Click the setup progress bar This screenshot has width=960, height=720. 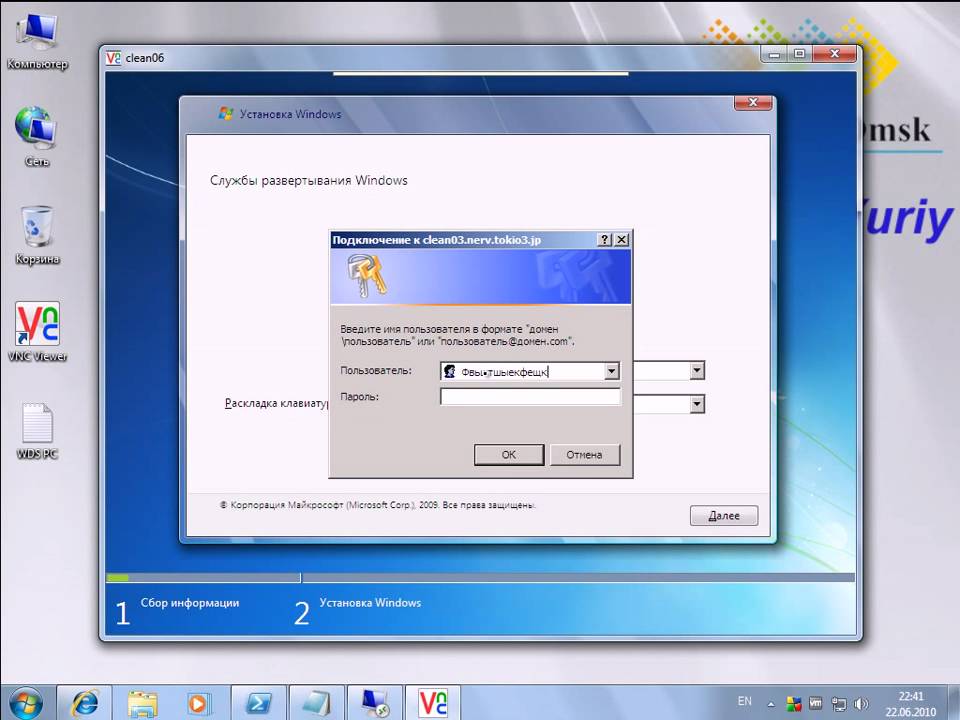[x=480, y=577]
